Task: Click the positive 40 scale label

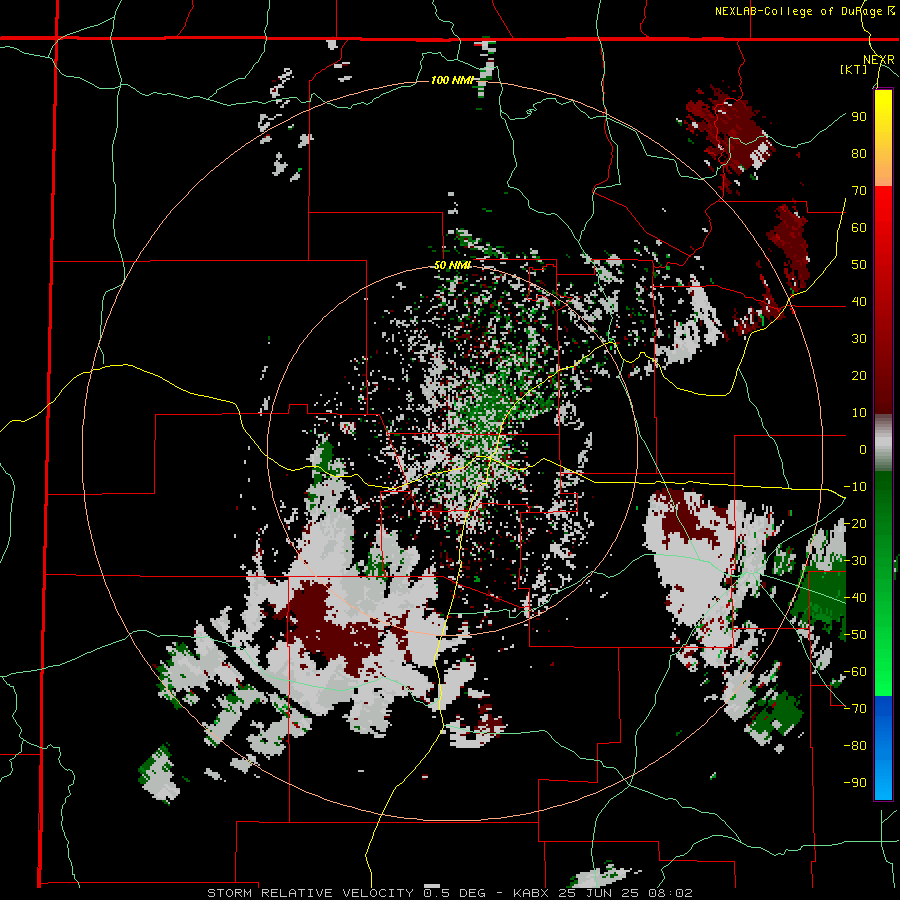Action: pos(859,301)
